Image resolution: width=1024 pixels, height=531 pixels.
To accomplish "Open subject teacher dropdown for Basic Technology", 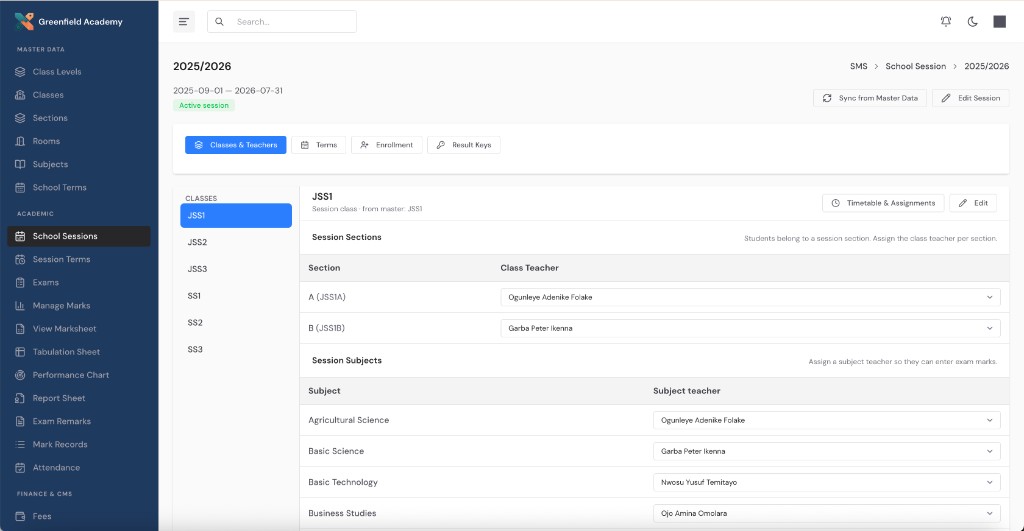I will (x=827, y=483).
